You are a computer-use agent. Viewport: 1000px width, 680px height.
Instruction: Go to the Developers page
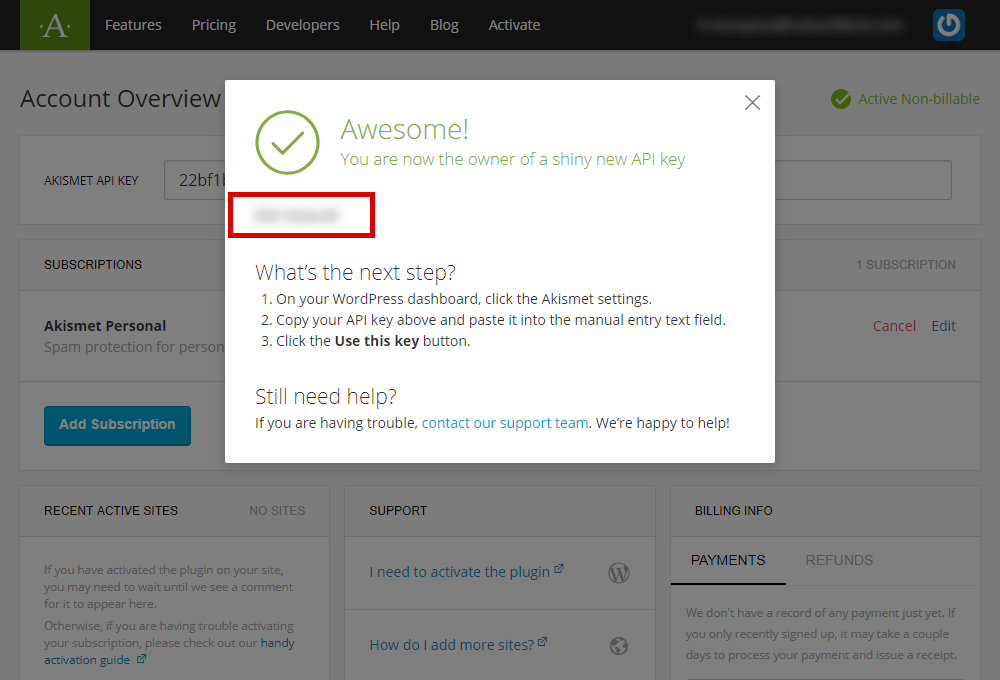(302, 25)
